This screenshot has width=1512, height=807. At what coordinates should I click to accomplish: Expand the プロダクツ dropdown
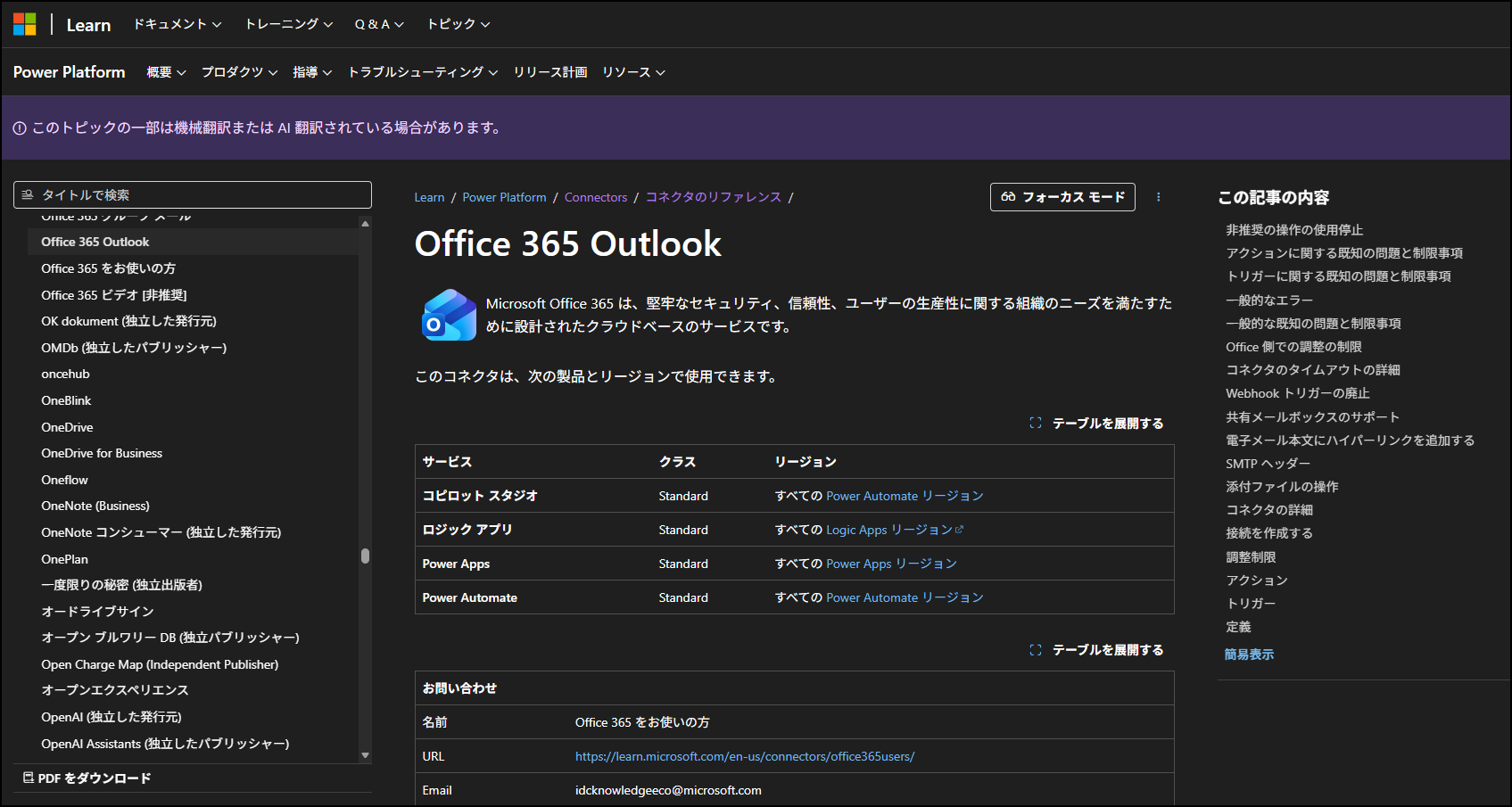239,72
